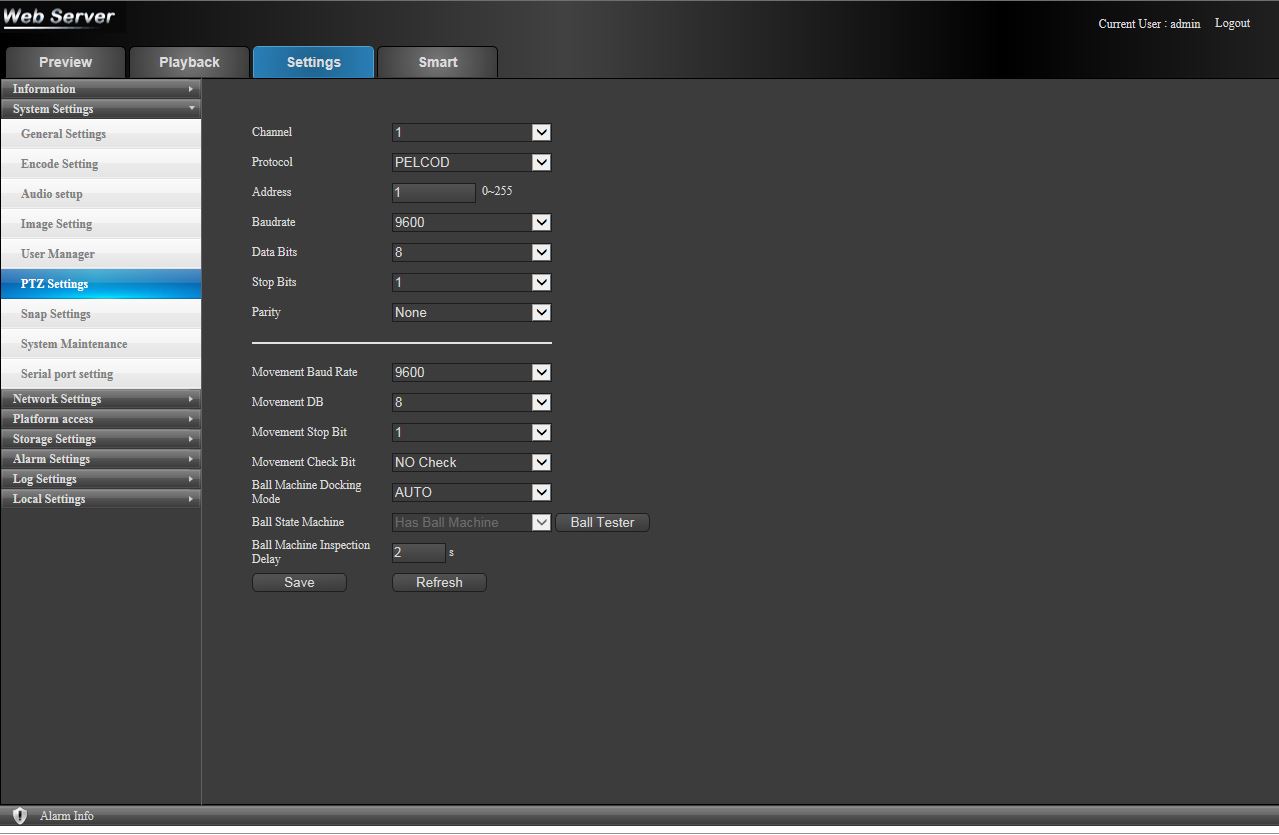
Task: Open the Protocol dropdown
Action: [x=471, y=162]
